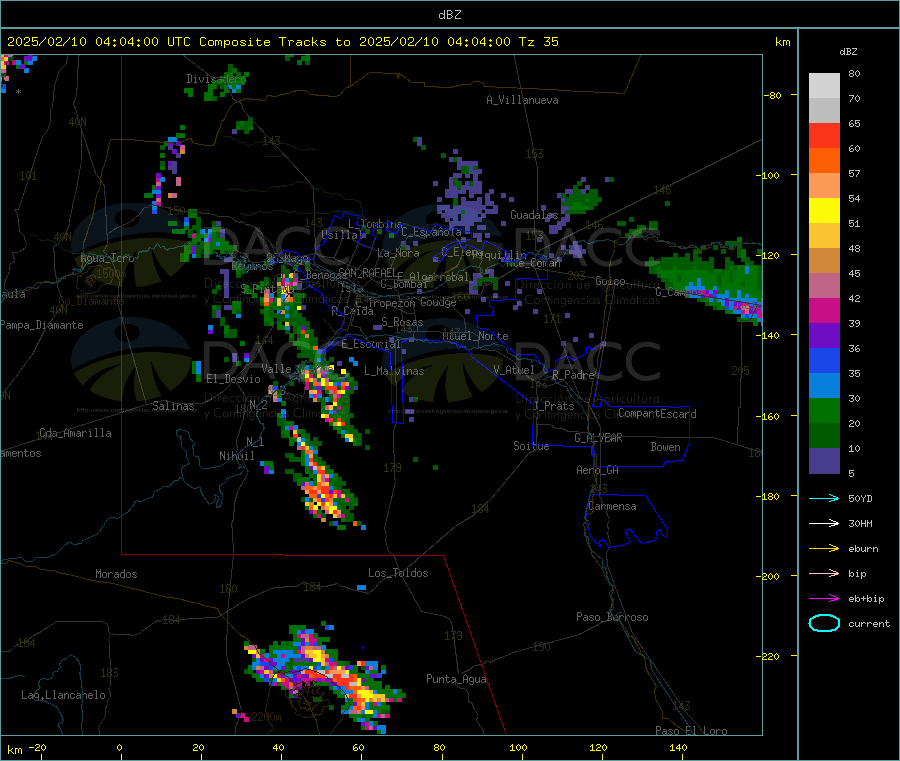Click the 'S_Rosas' map label
This screenshot has width=900, height=761.
[402, 322]
